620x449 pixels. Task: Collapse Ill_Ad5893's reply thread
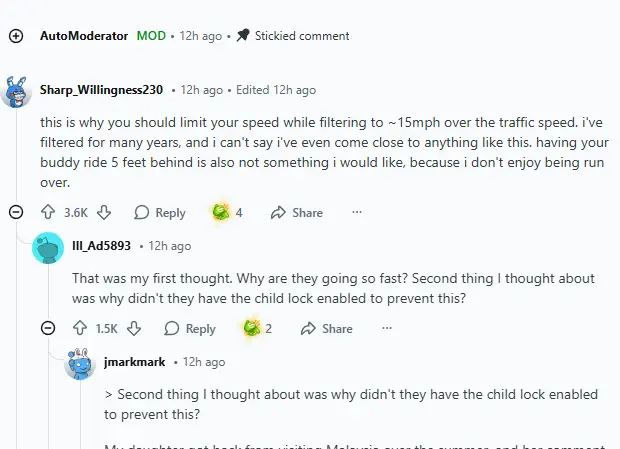[x=48, y=328]
